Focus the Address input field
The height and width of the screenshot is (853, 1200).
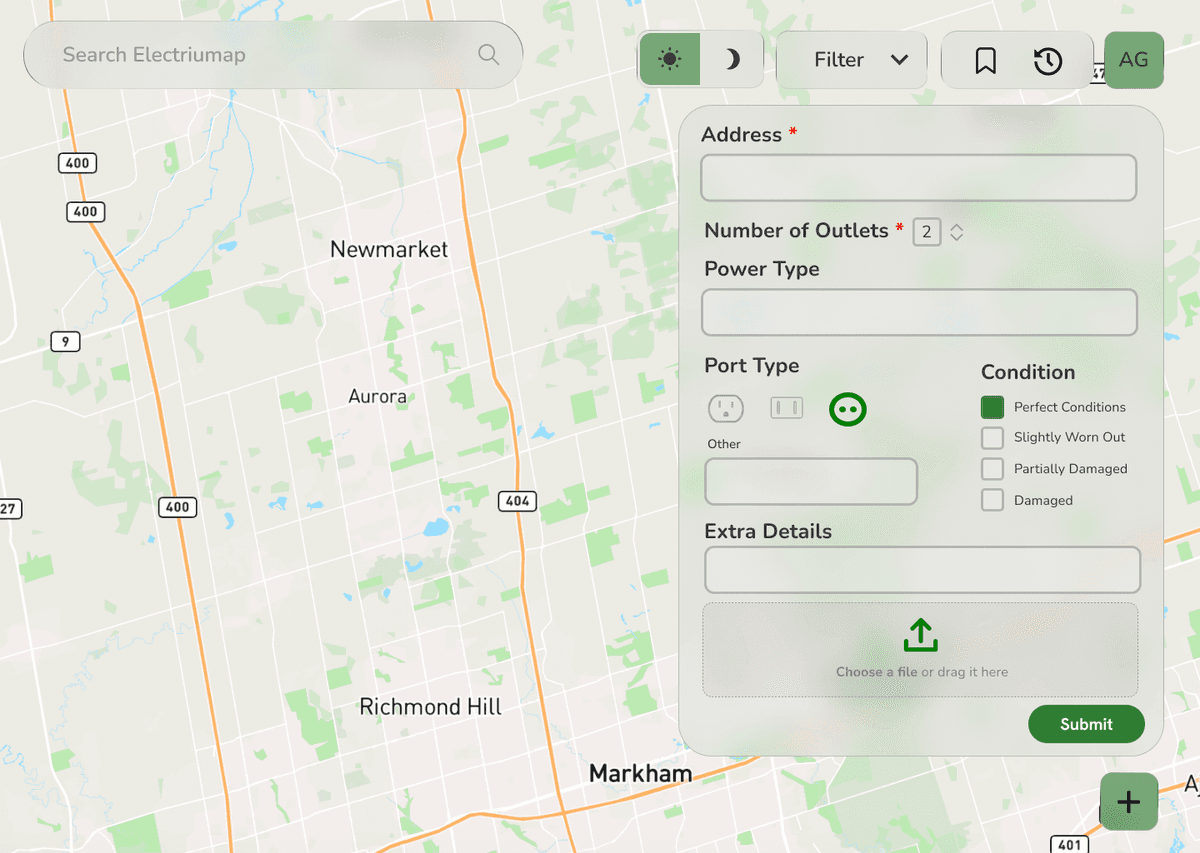(x=918, y=178)
